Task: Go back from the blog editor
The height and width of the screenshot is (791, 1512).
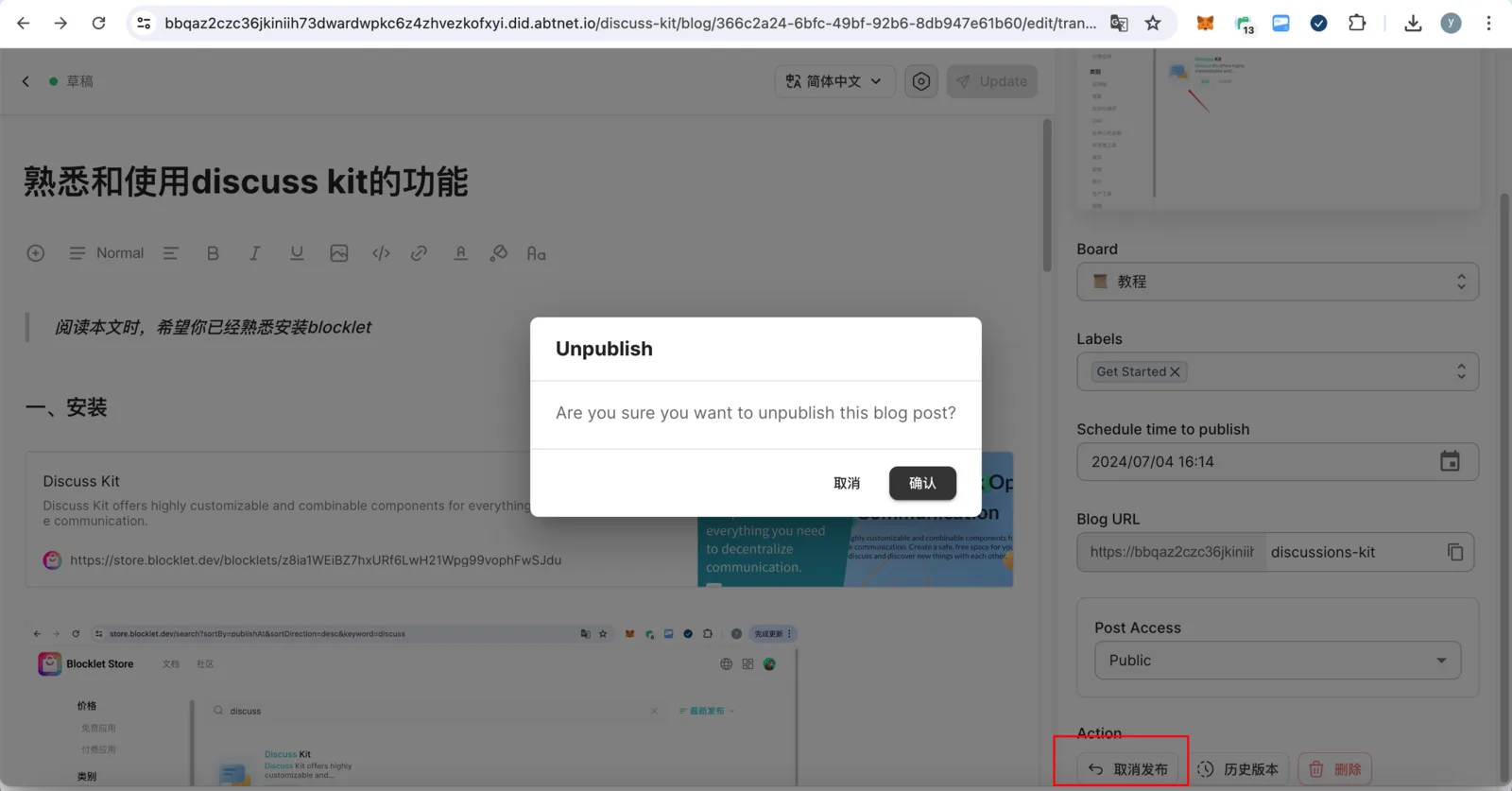Action: pyautogui.click(x=26, y=81)
